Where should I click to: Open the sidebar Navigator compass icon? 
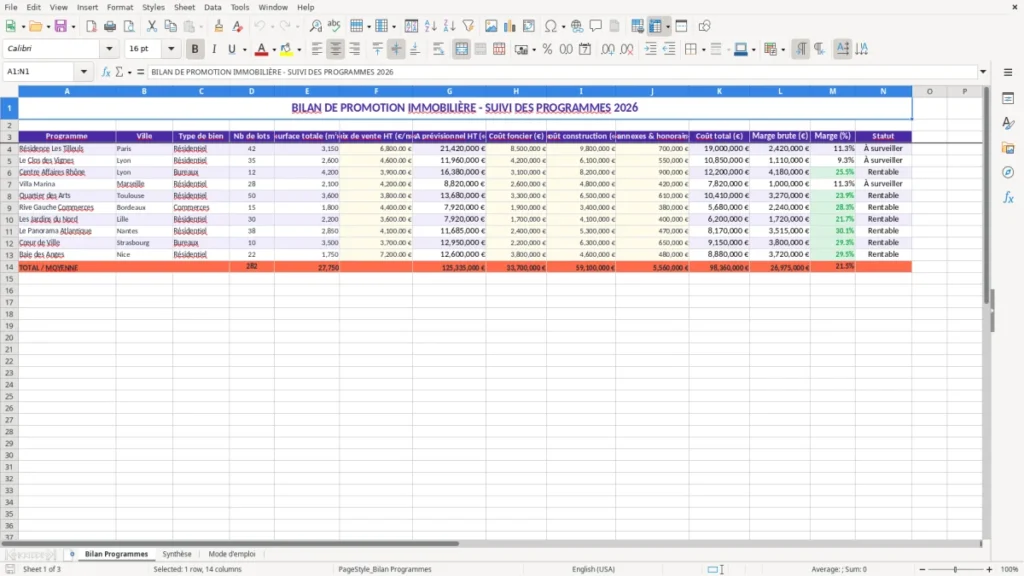coord(1008,172)
